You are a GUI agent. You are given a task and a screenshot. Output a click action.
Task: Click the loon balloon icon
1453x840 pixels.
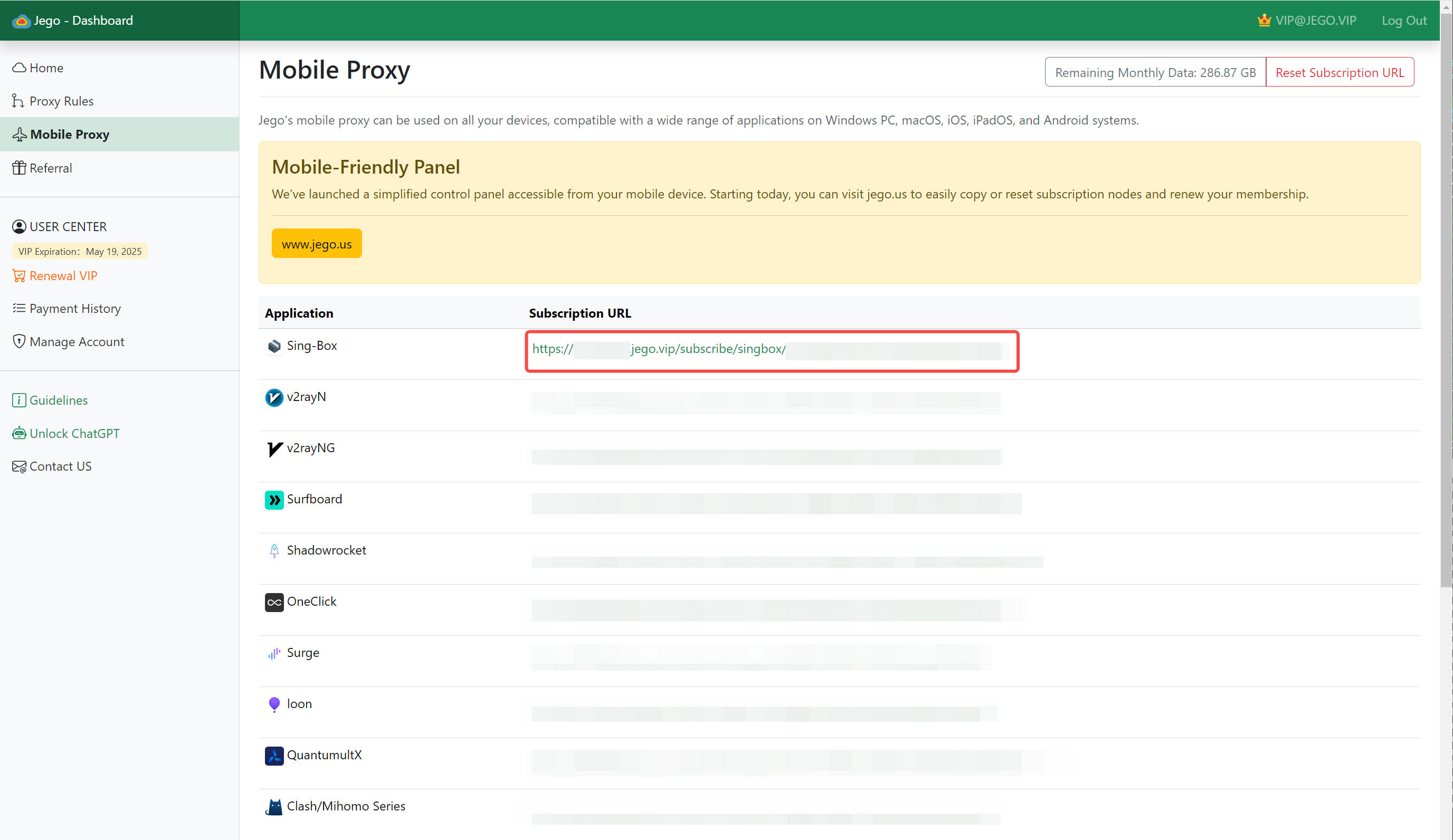(x=274, y=704)
